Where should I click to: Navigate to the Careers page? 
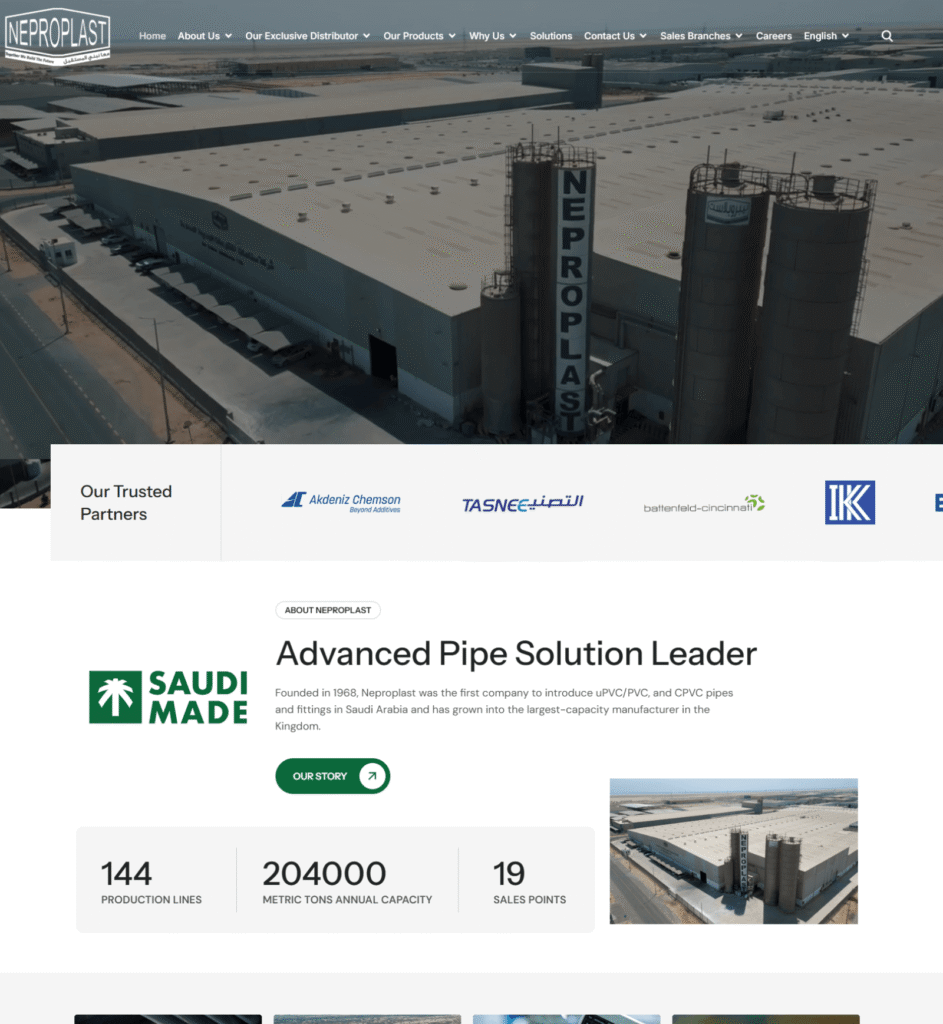(x=773, y=36)
